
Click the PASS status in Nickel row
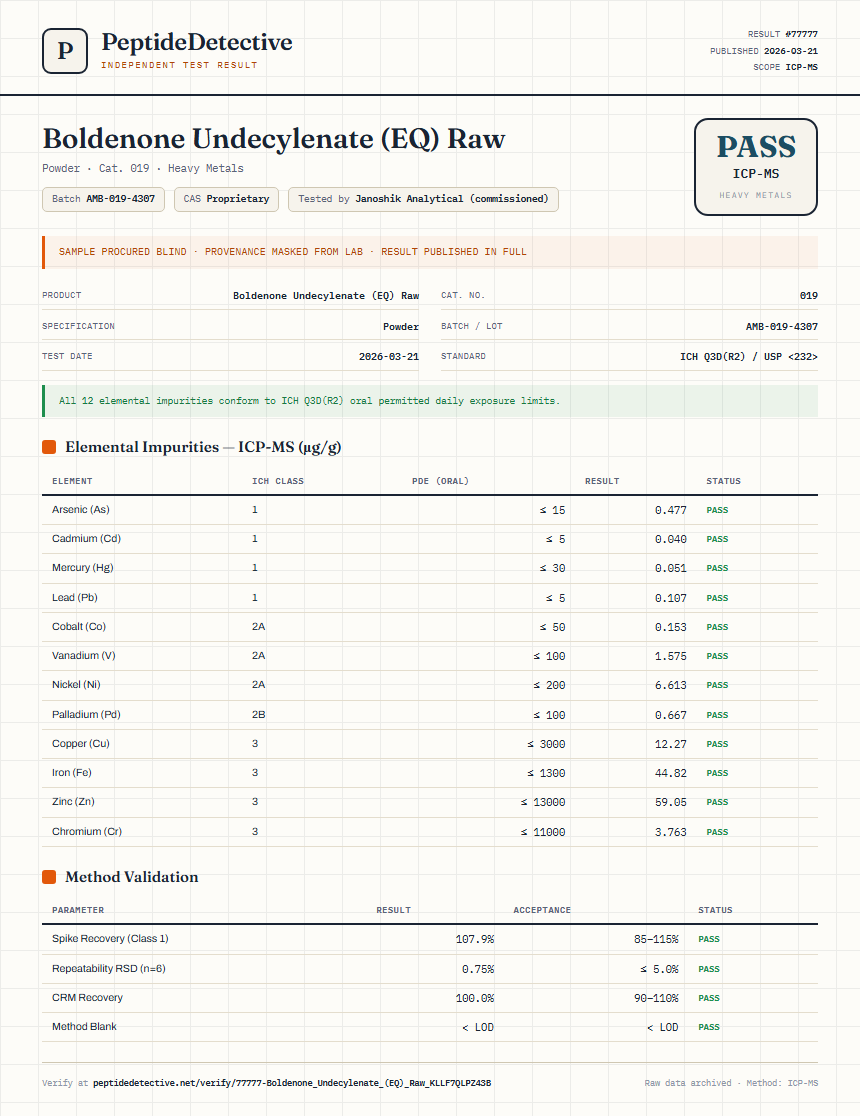717,685
